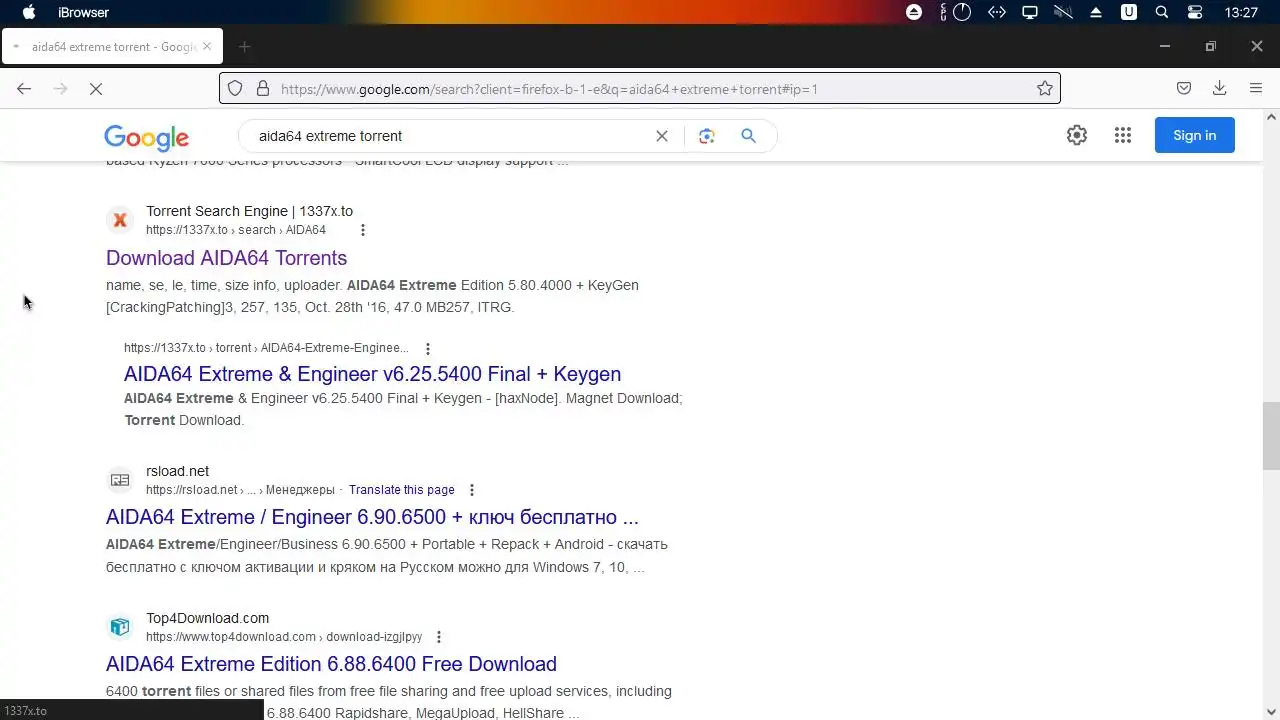1280x720 pixels.
Task: Open options for rsload.net result
Action: tap(472, 490)
